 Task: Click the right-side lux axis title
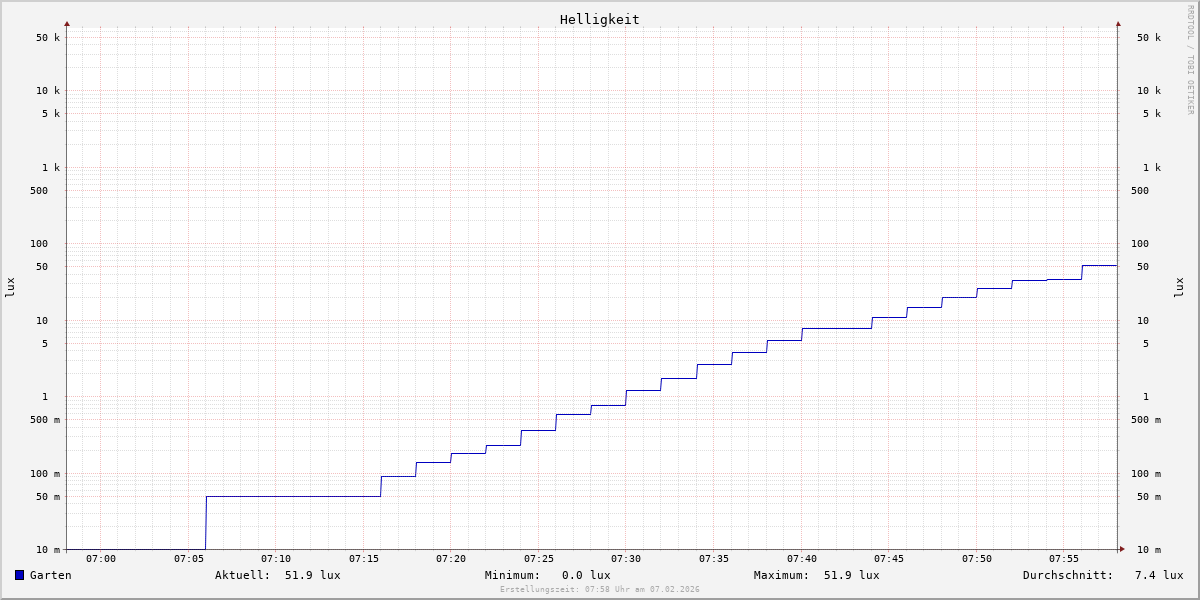(x=1179, y=287)
